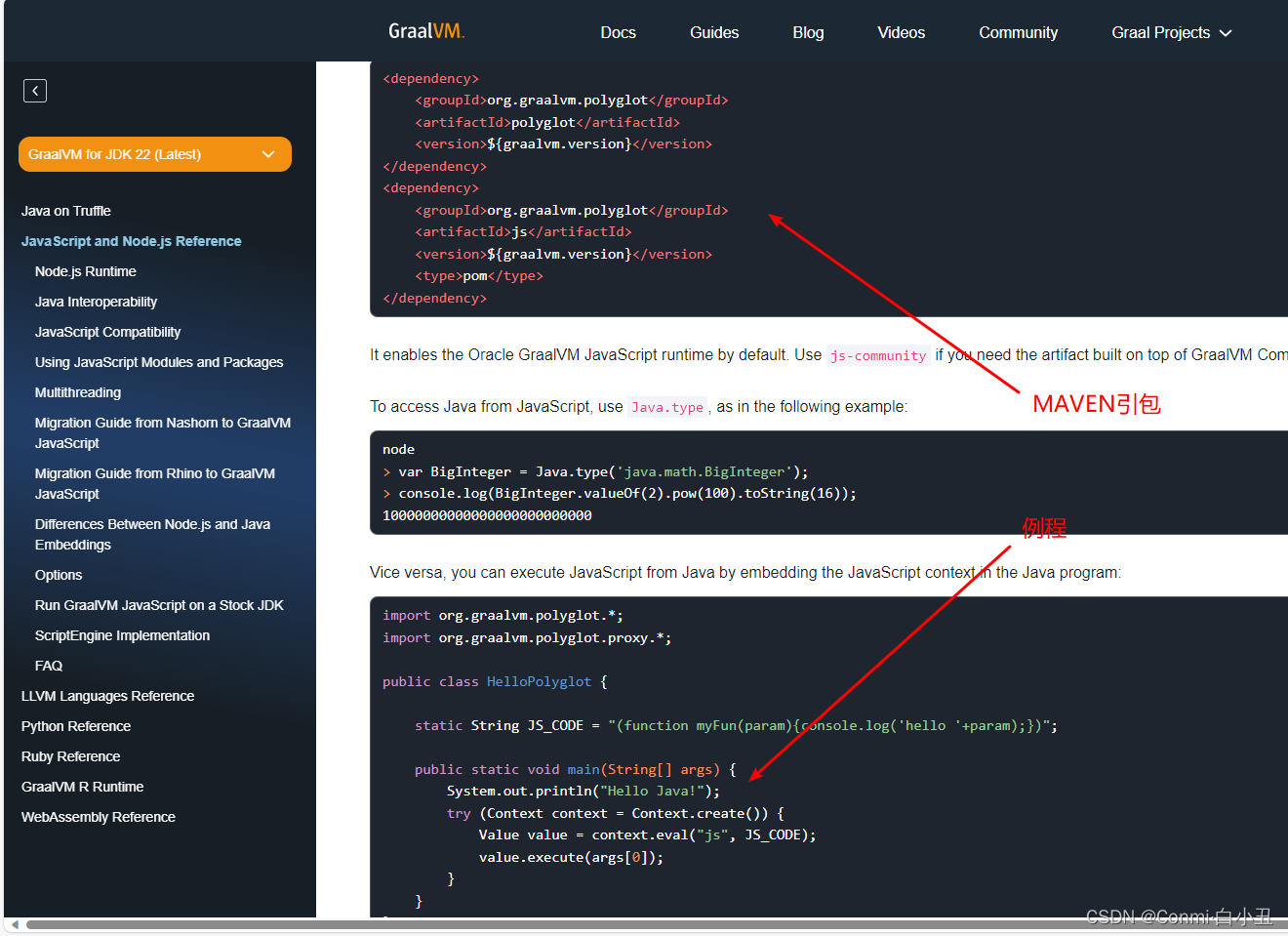Open the FAQ page
This screenshot has height=936, width=1288.
49,666
